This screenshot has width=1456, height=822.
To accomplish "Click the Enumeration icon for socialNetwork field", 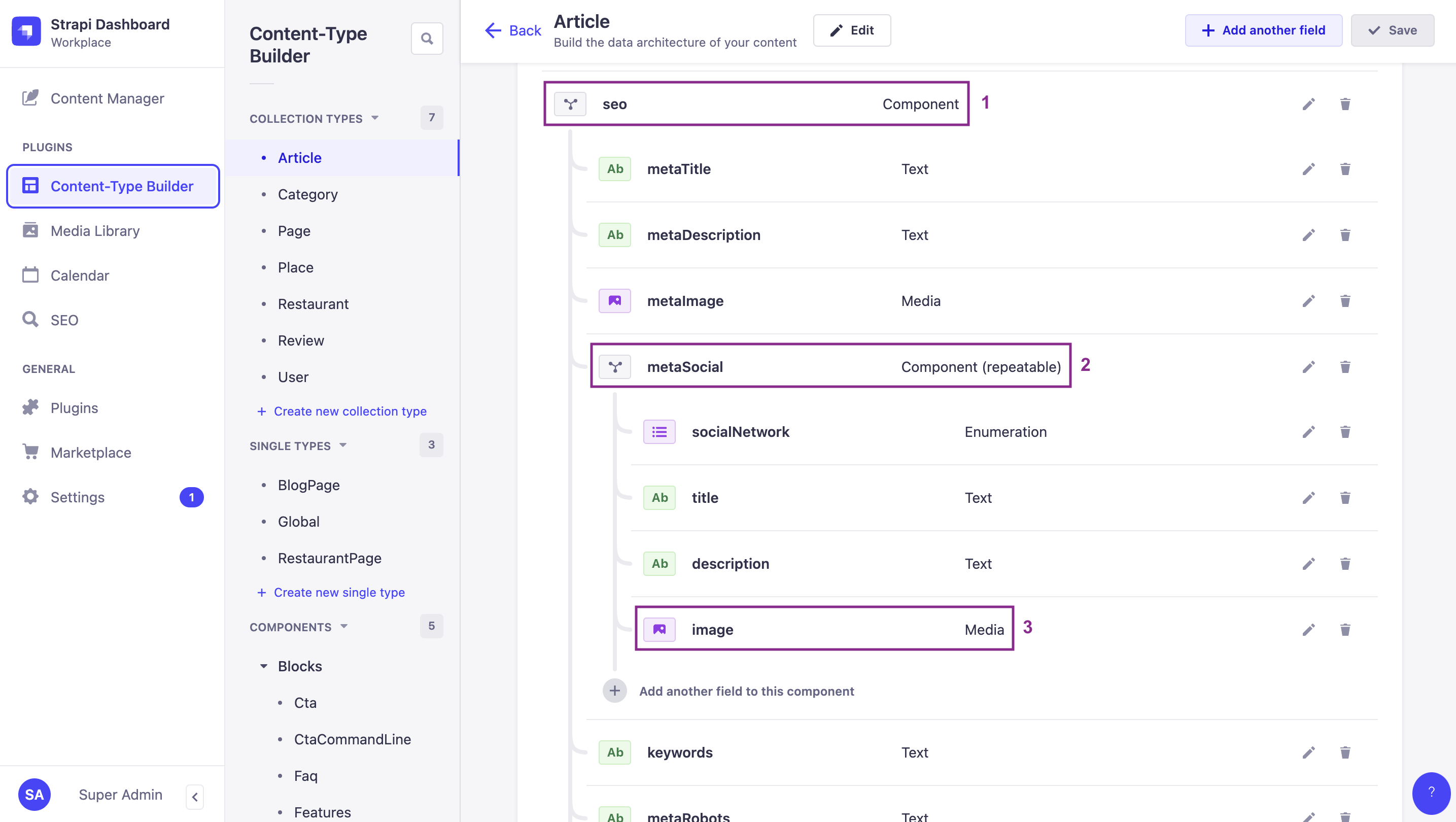I will click(x=659, y=431).
